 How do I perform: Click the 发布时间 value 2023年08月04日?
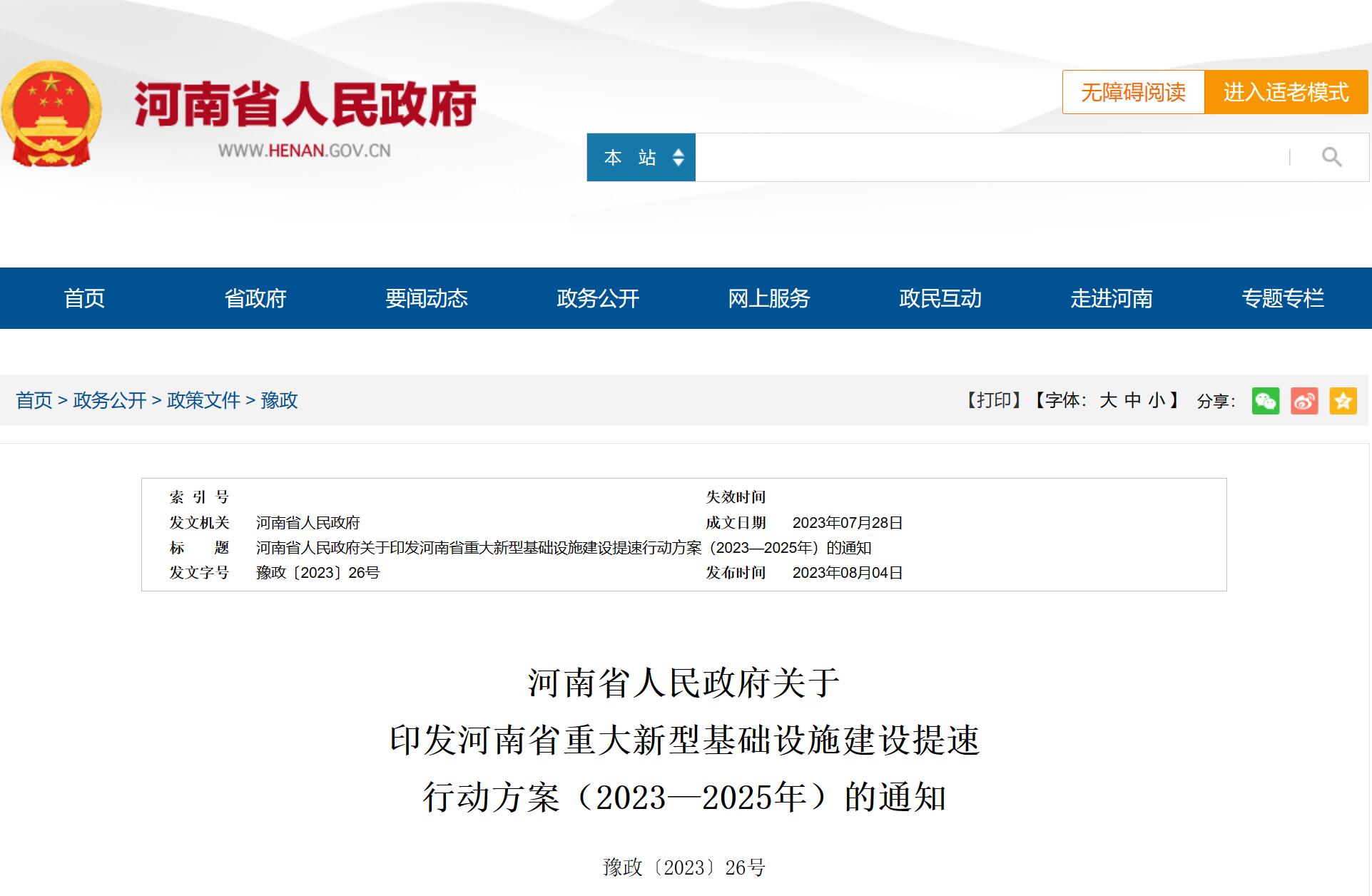pos(848,573)
